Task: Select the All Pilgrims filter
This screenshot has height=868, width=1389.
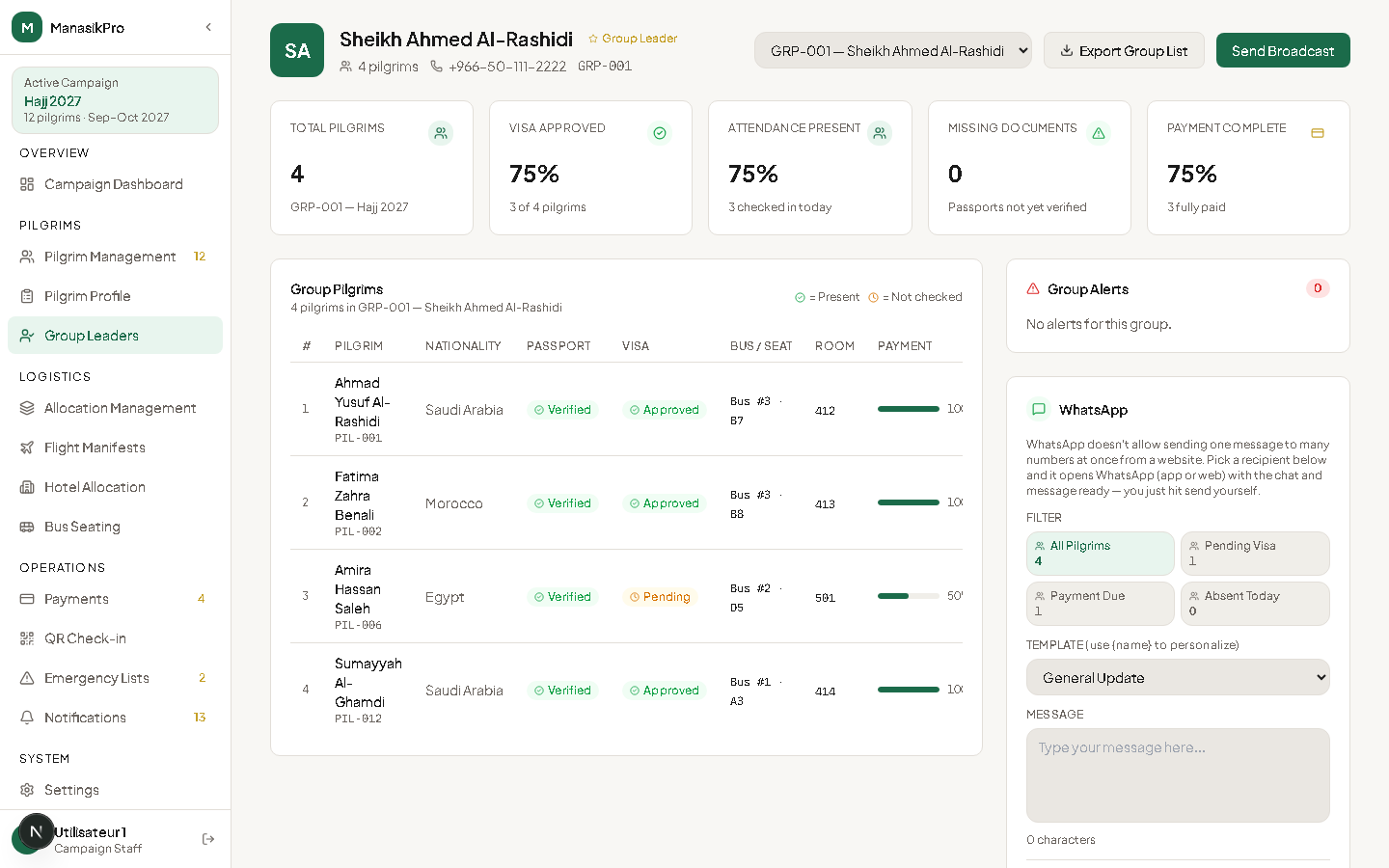Action: click(x=1101, y=554)
